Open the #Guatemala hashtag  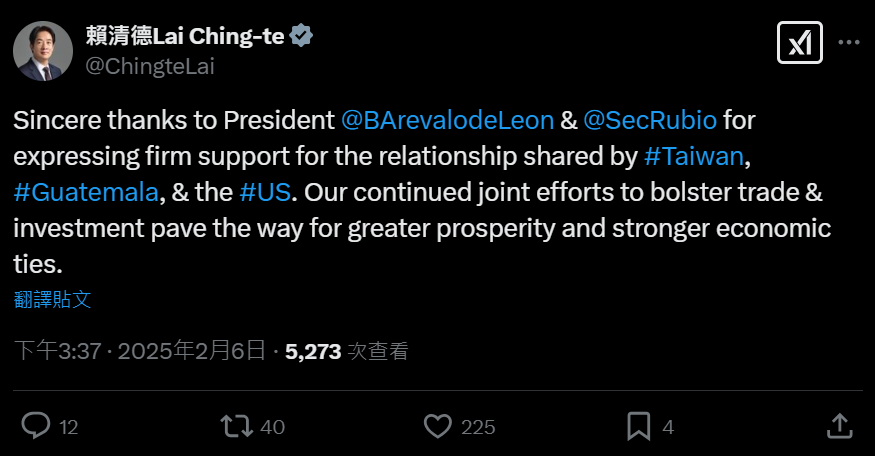(85, 193)
